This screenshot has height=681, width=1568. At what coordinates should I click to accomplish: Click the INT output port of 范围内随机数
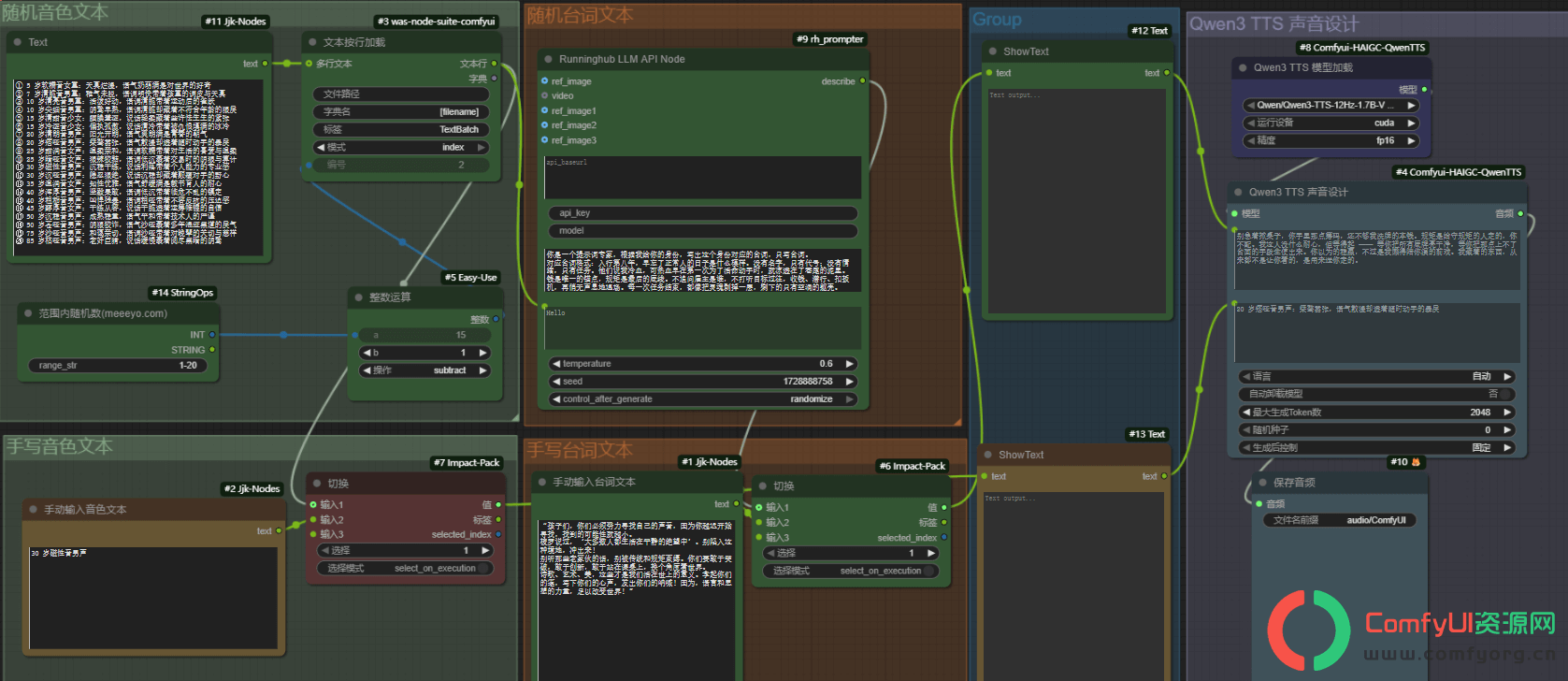click(x=212, y=334)
